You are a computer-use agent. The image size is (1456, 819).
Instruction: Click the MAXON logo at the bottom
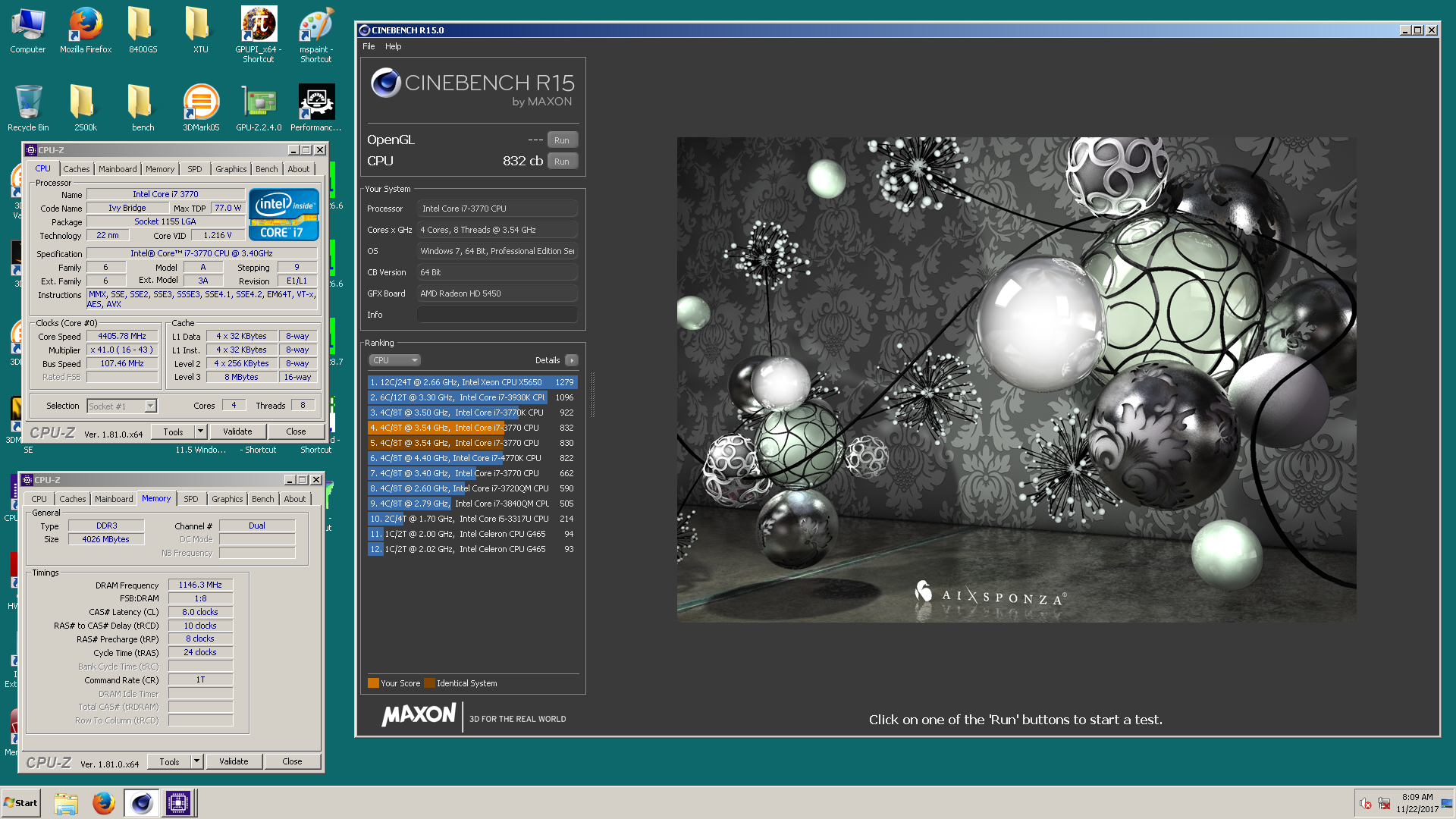click(x=419, y=715)
